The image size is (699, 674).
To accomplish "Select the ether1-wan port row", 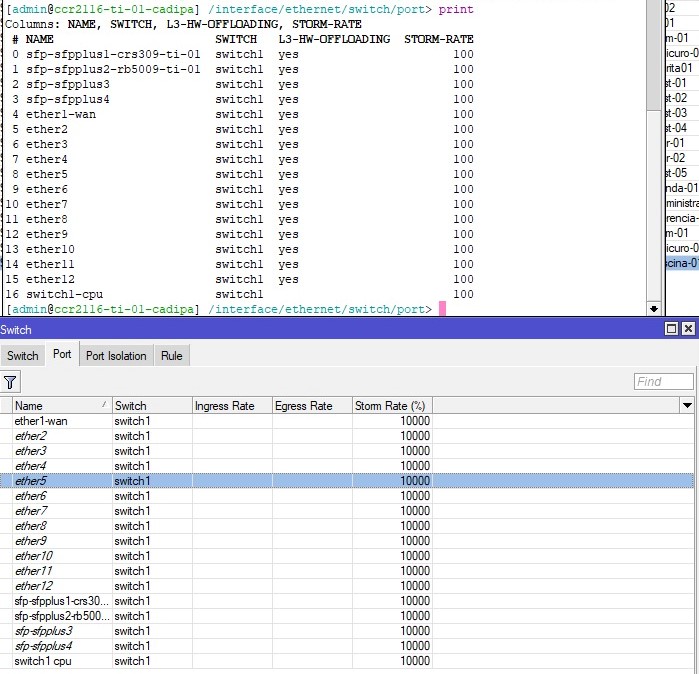I will coord(347,421).
